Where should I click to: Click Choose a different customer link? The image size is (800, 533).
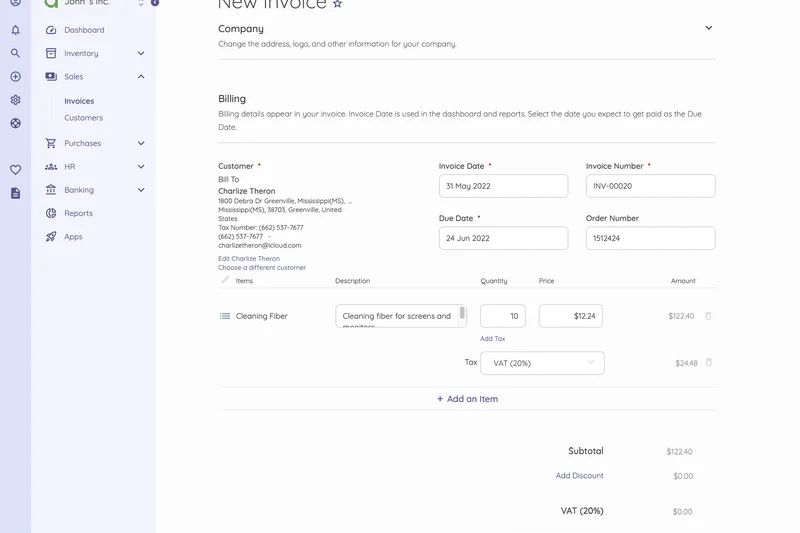tap(262, 268)
